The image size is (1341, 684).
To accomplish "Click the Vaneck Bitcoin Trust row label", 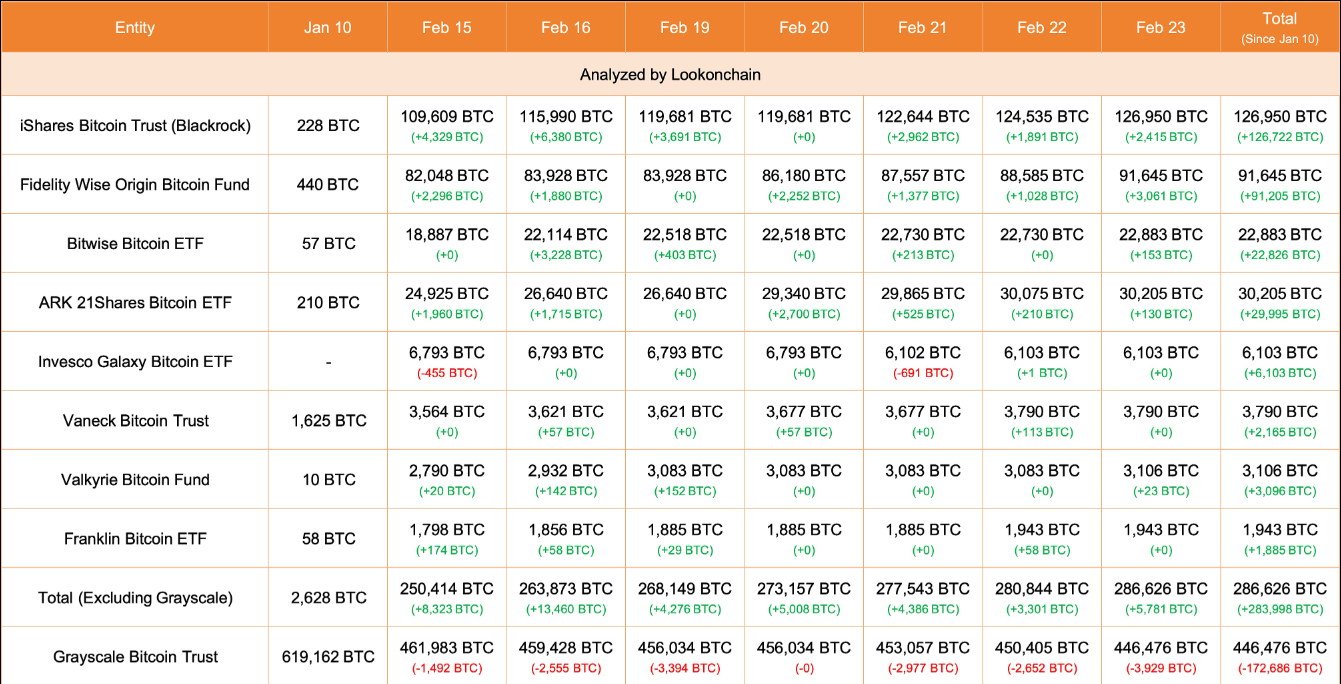I will [x=135, y=421].
